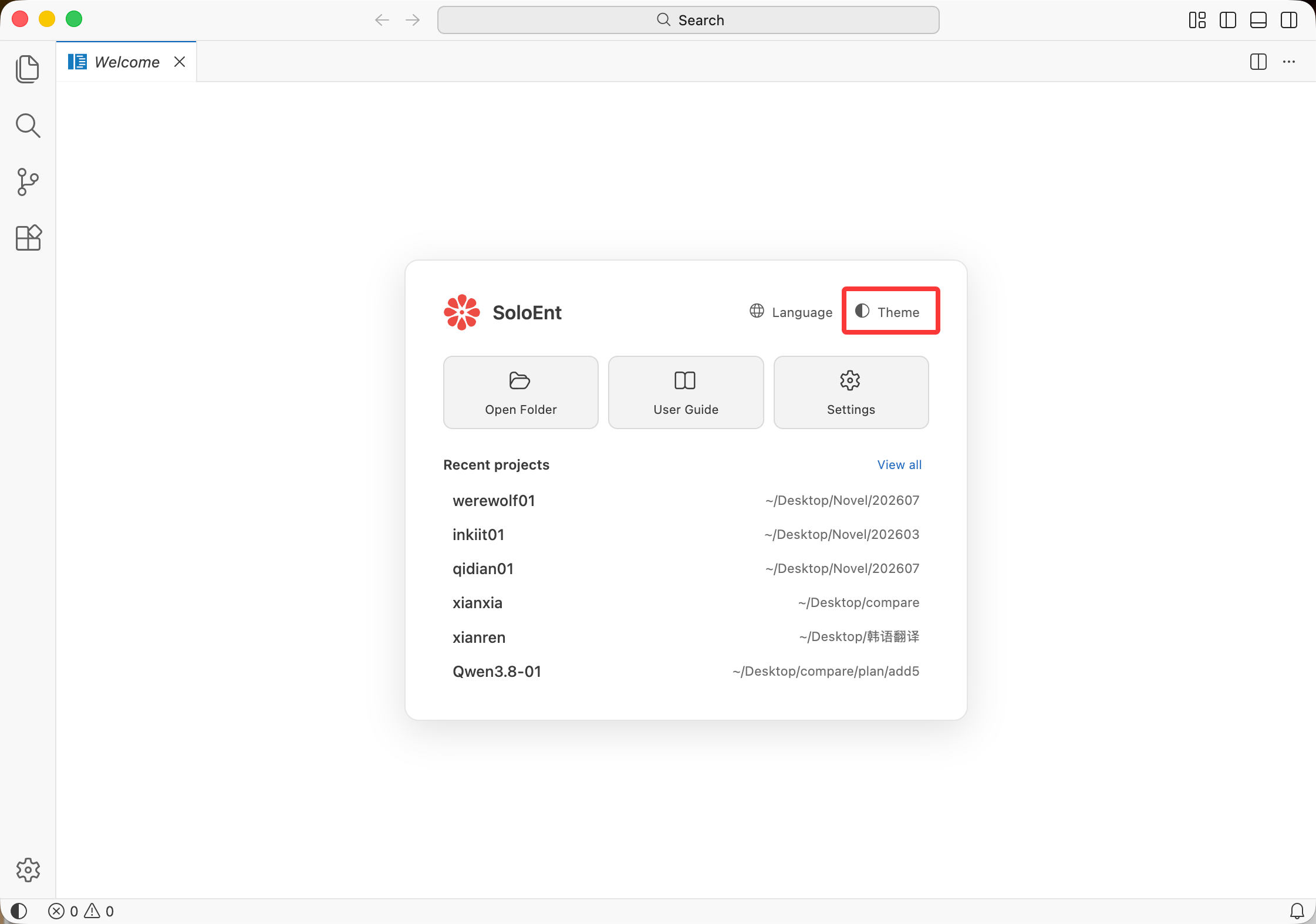Viewport: 1316px width, 924px height.
Task: Navigate back with the left arrow
Action: pyautogui.click(x=382, y=20)
